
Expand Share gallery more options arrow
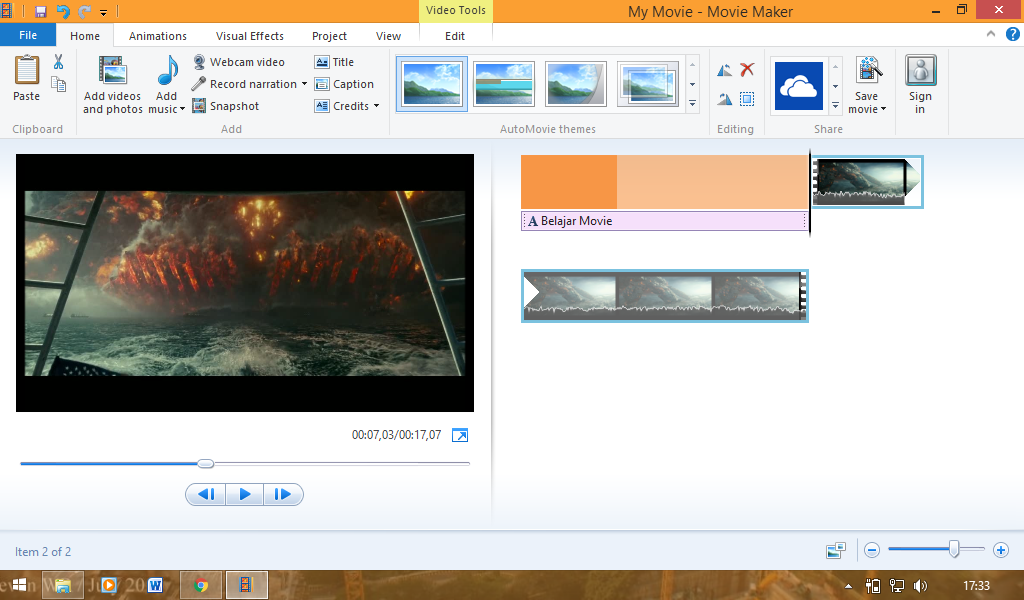tap(835, 105)
